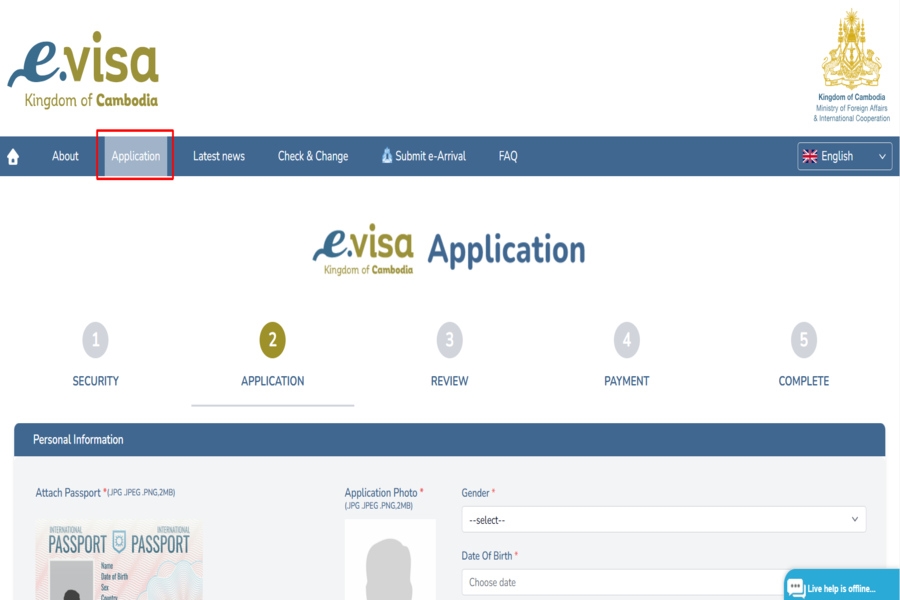
Task: Click the PAYMENT step label
Action: point(627,381)
